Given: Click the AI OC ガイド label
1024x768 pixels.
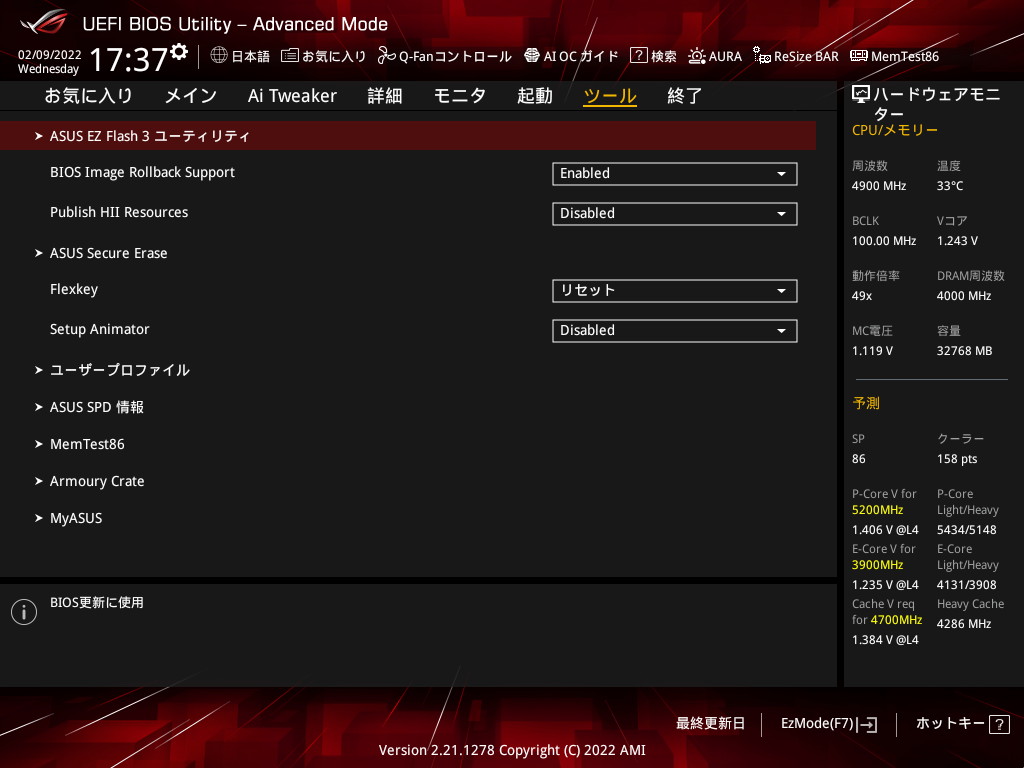Looking at the screenshot, I should 581,57.
